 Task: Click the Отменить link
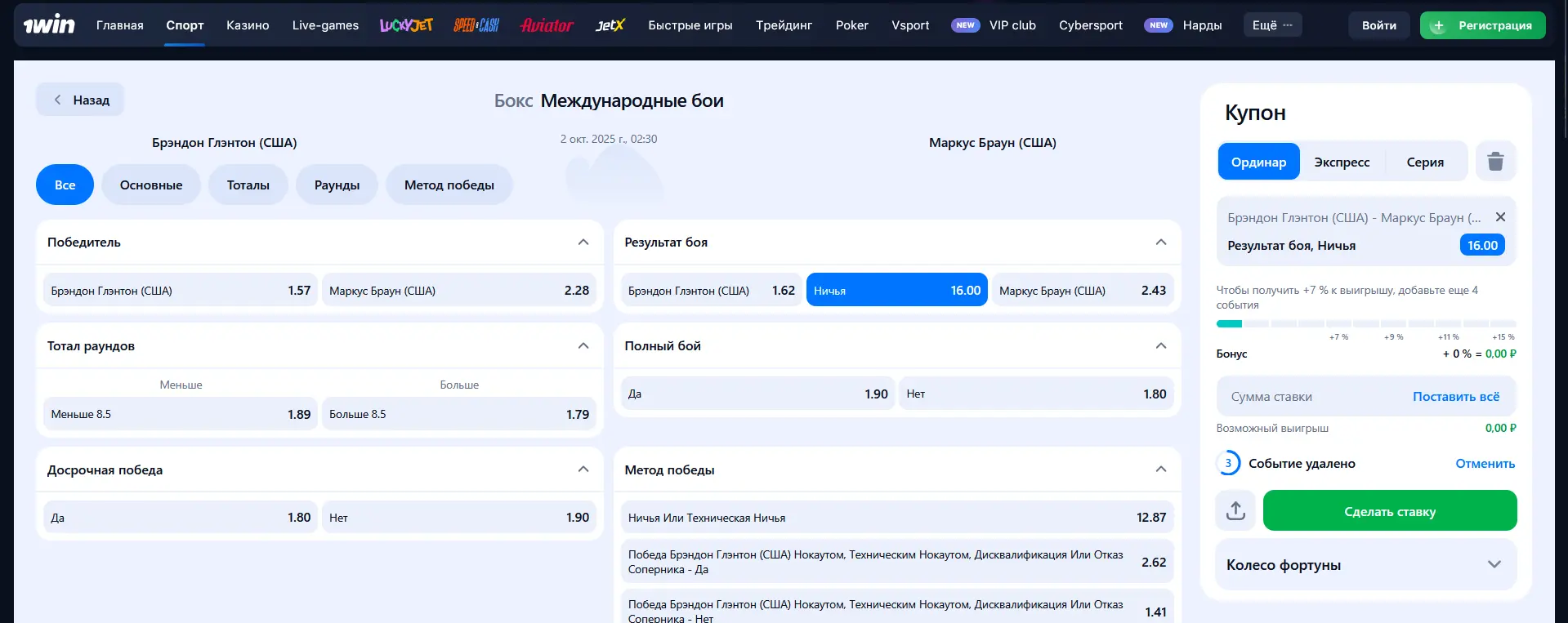coord(1485,464)
